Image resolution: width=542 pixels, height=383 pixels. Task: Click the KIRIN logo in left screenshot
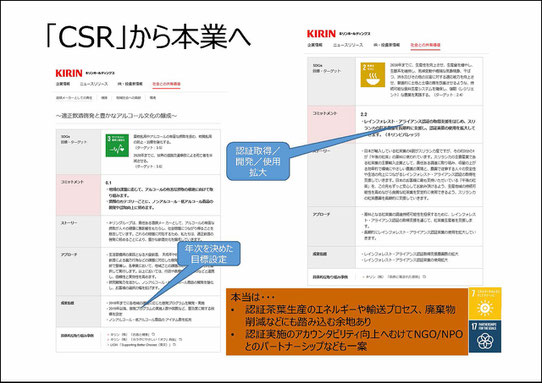[69, 73]
